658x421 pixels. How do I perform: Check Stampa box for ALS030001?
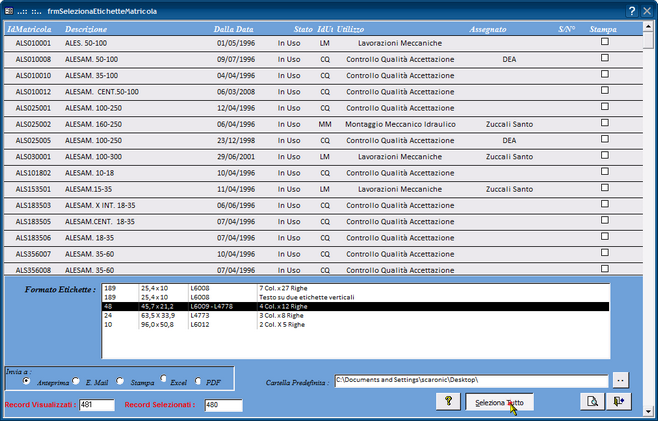coord(605,155)
